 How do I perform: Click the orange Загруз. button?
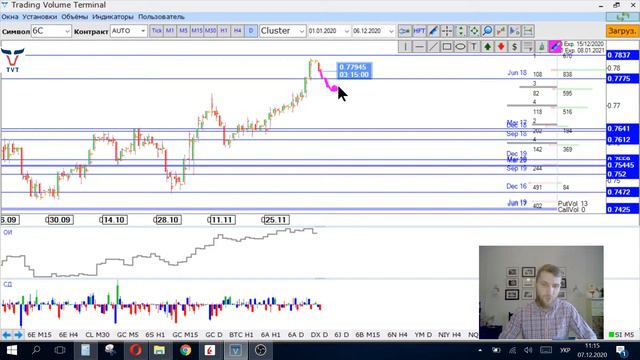(x=622, y=31)
